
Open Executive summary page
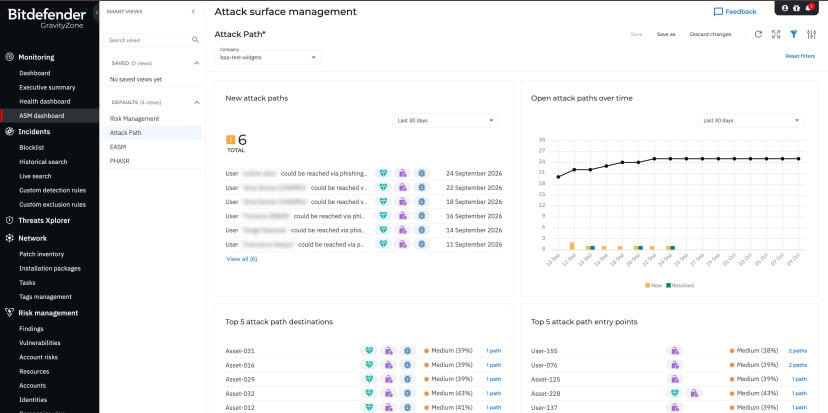click(x=47, y=87)
